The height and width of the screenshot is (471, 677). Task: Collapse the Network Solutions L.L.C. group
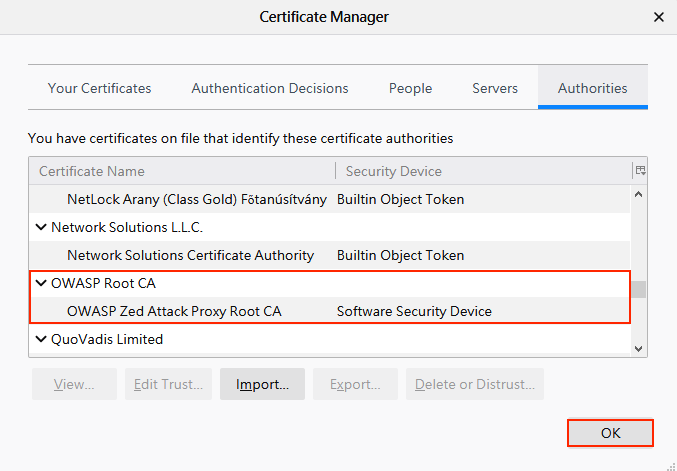click(x=41, y=227)
